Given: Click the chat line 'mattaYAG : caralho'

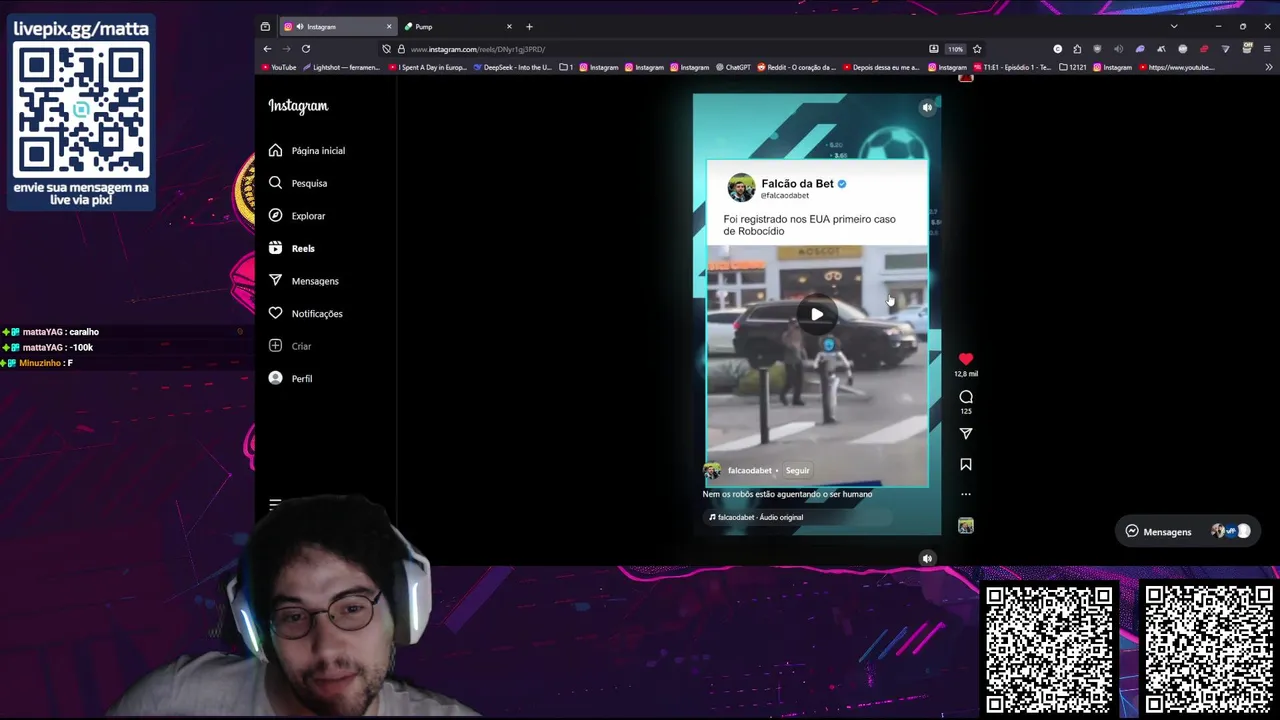Looking at the screenshot, I should tap(51, 332).
